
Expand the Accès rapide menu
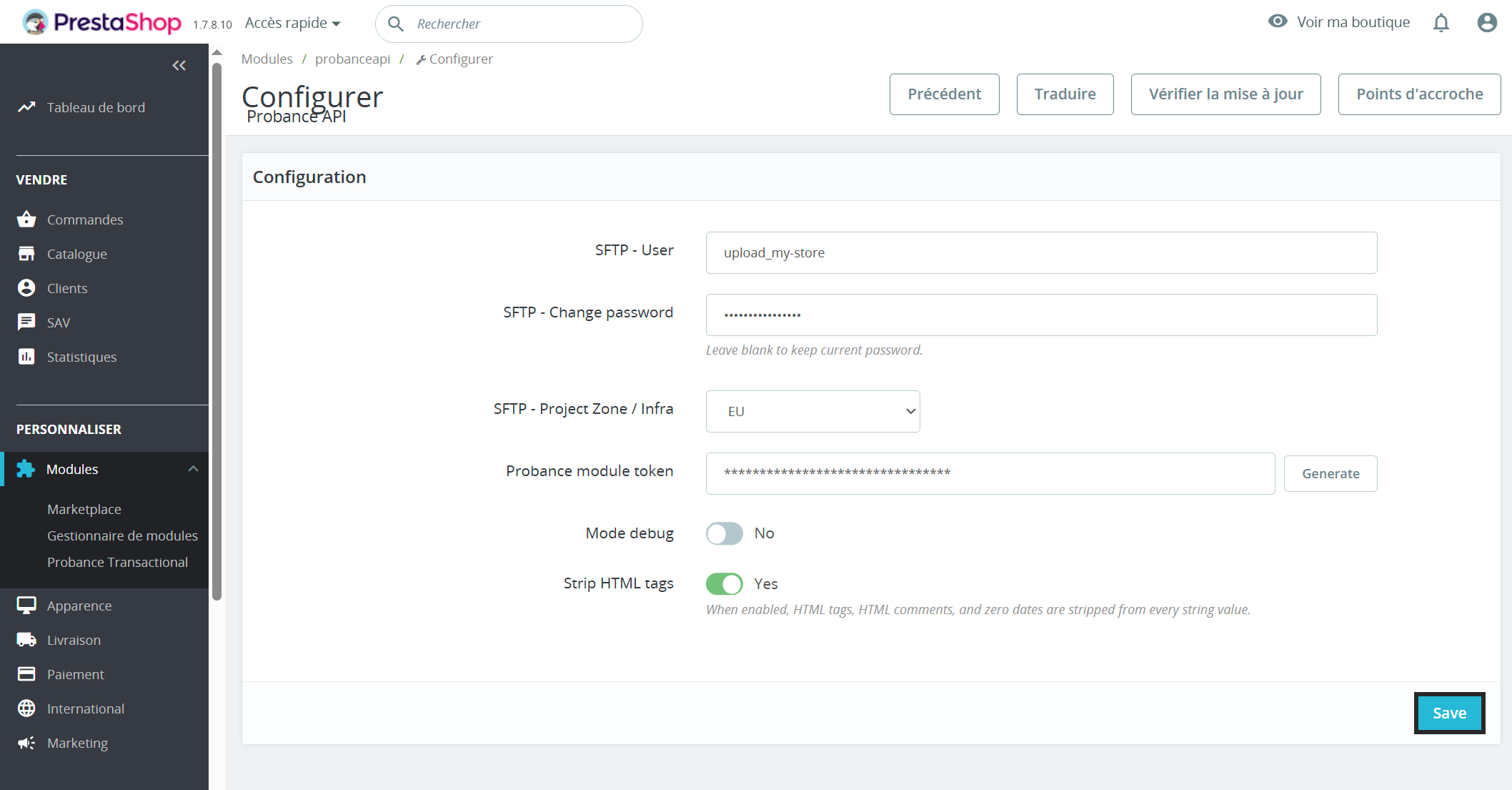292,23
